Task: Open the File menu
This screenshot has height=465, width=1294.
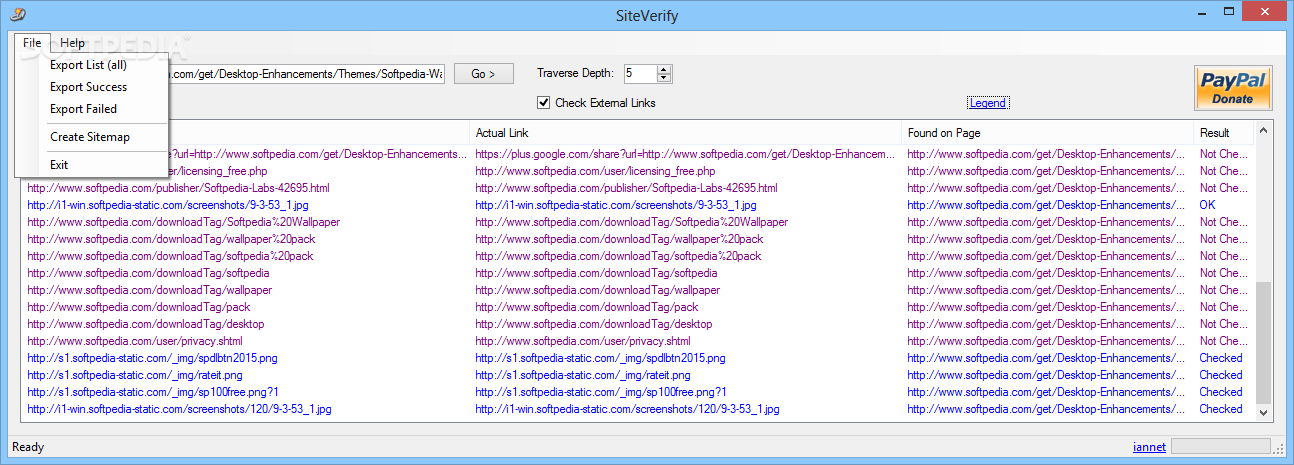Action: coord(32,43)
